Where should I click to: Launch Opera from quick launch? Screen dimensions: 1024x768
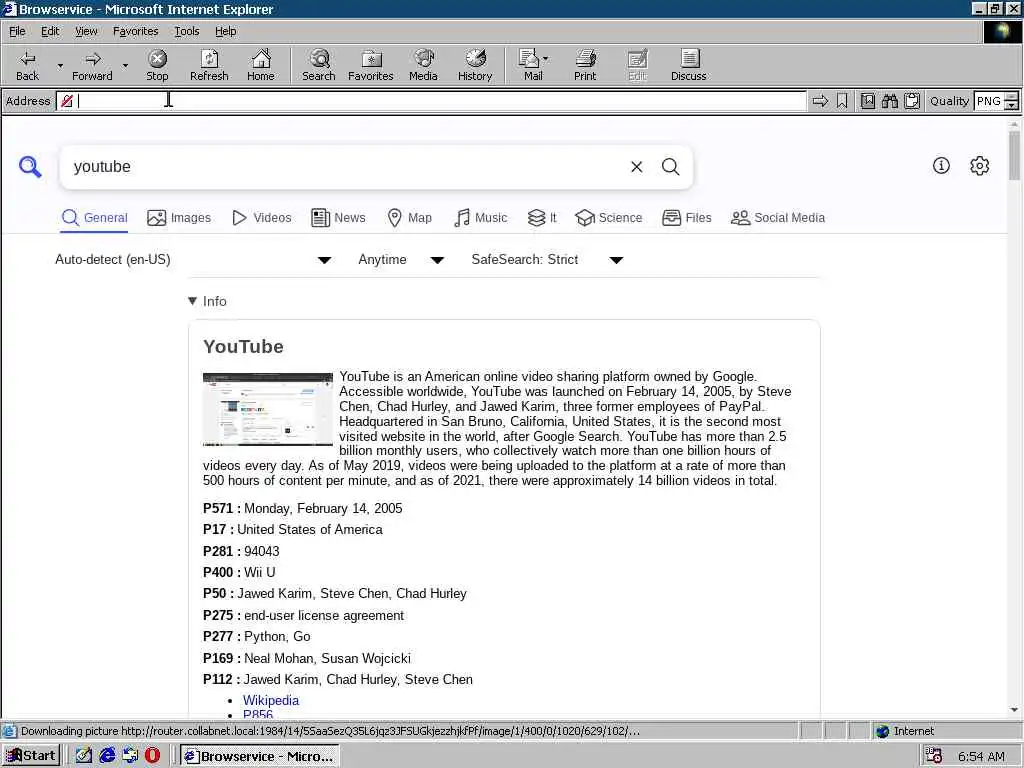point(152,756)
